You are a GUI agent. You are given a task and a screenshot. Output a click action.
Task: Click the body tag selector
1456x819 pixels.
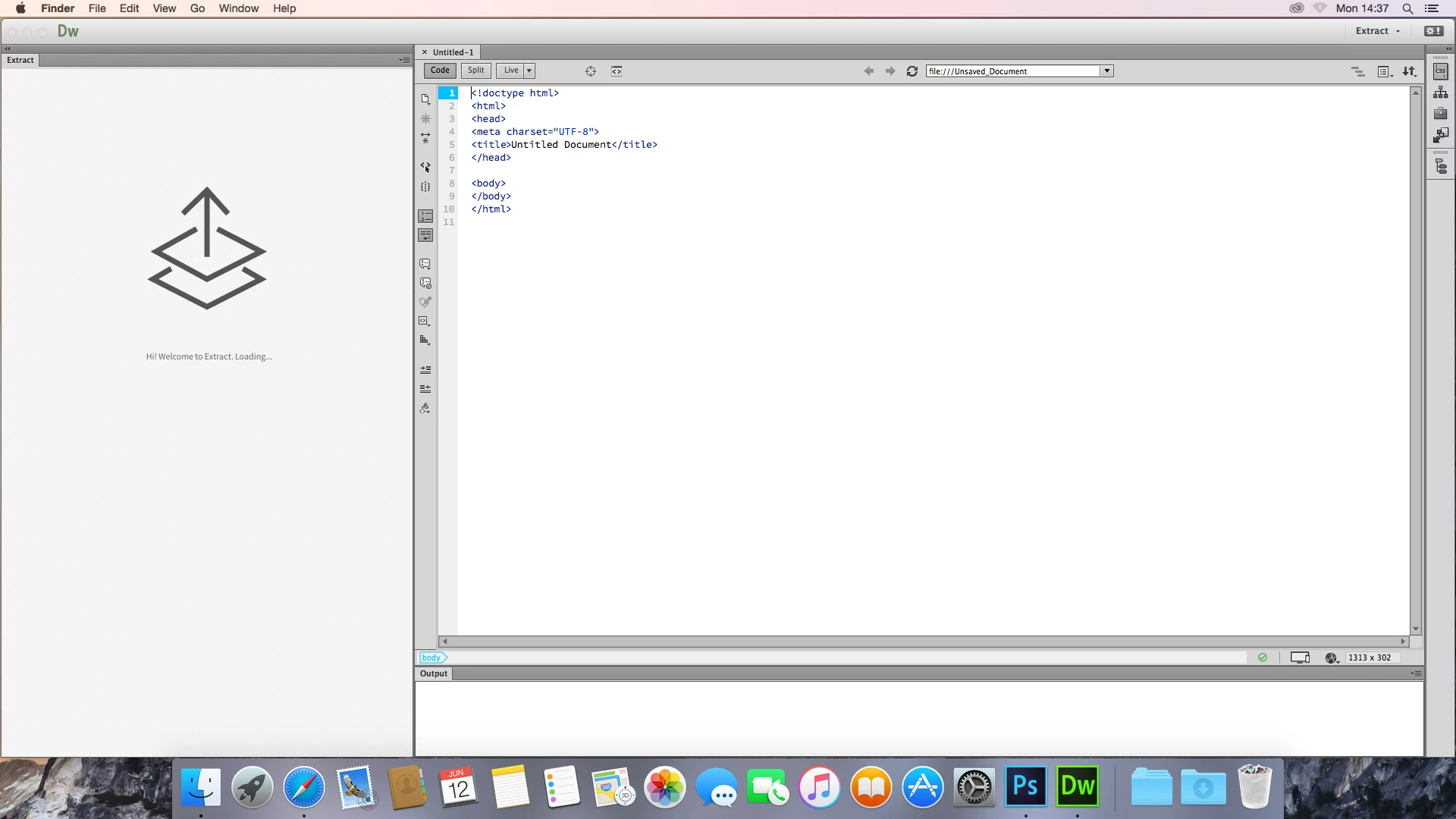point(432,657)
